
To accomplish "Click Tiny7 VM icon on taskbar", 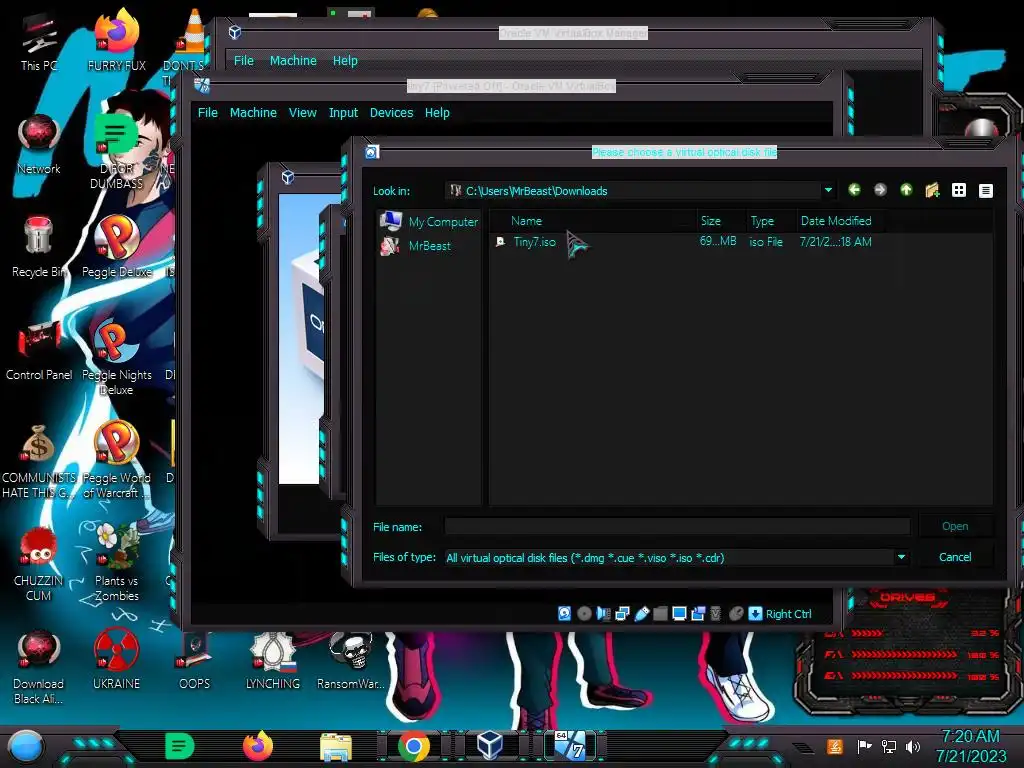I will click(x=570, y=746).
